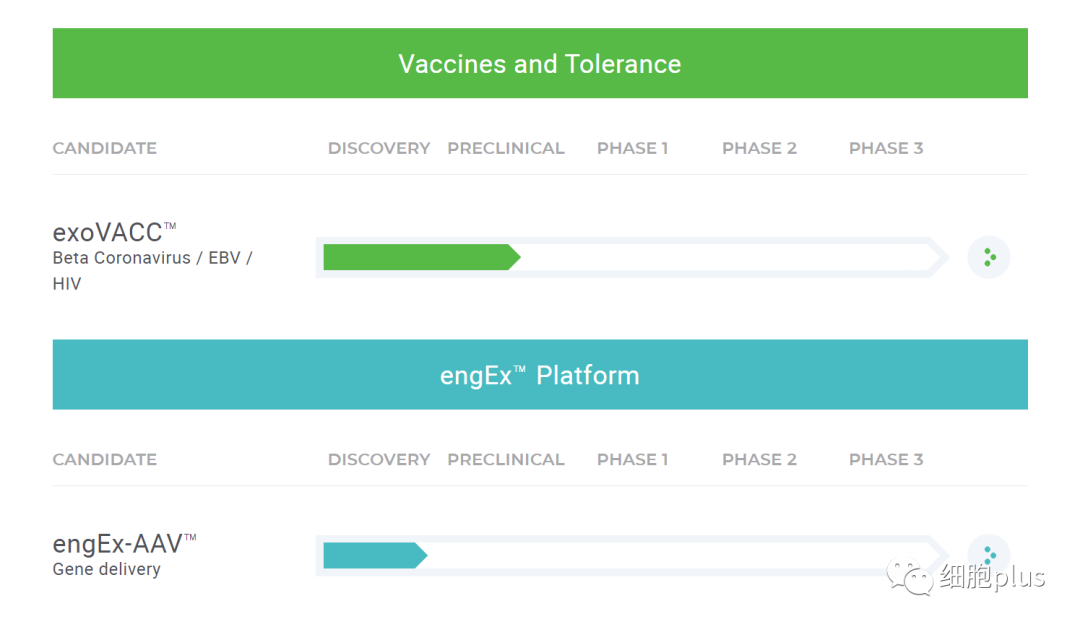
Task: Select the engEx-AAV candidate name
Action: coord(125,544)
